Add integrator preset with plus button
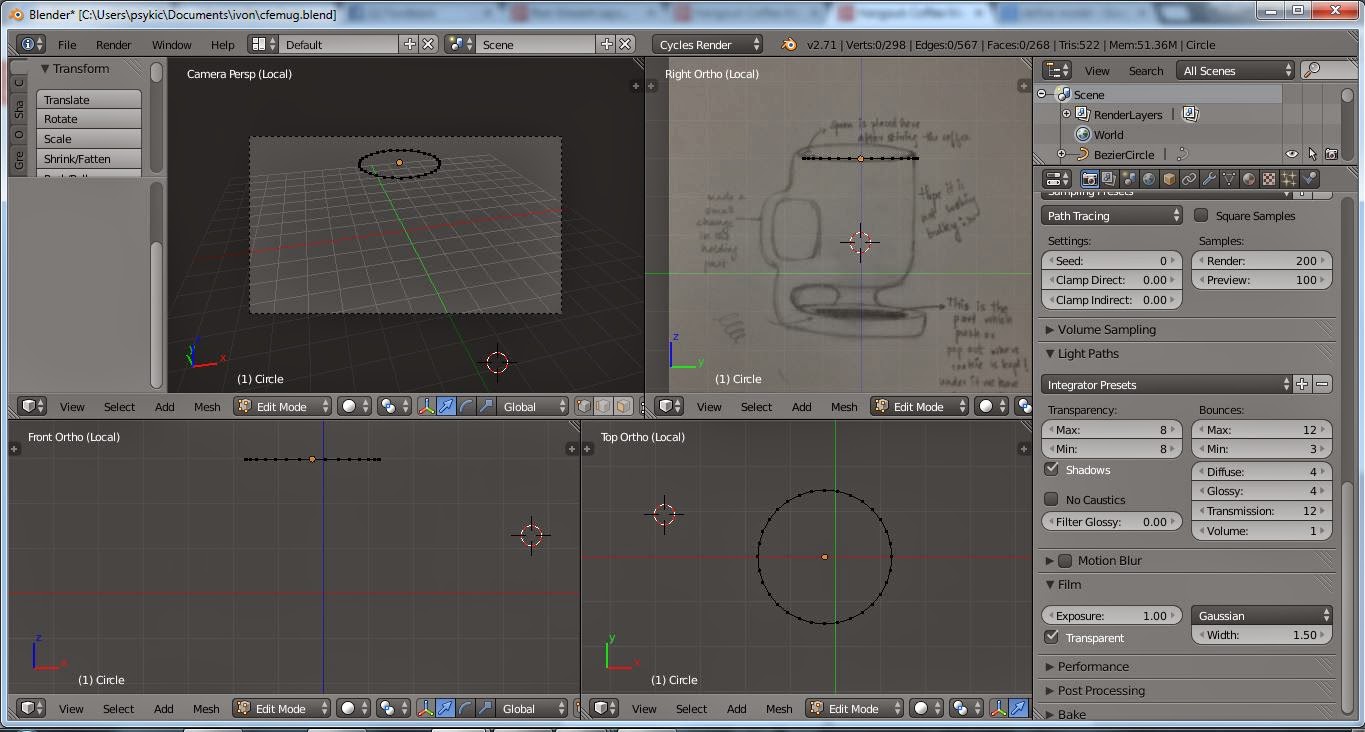This screenshot has width=1365, height=732. coord(1302,384)
